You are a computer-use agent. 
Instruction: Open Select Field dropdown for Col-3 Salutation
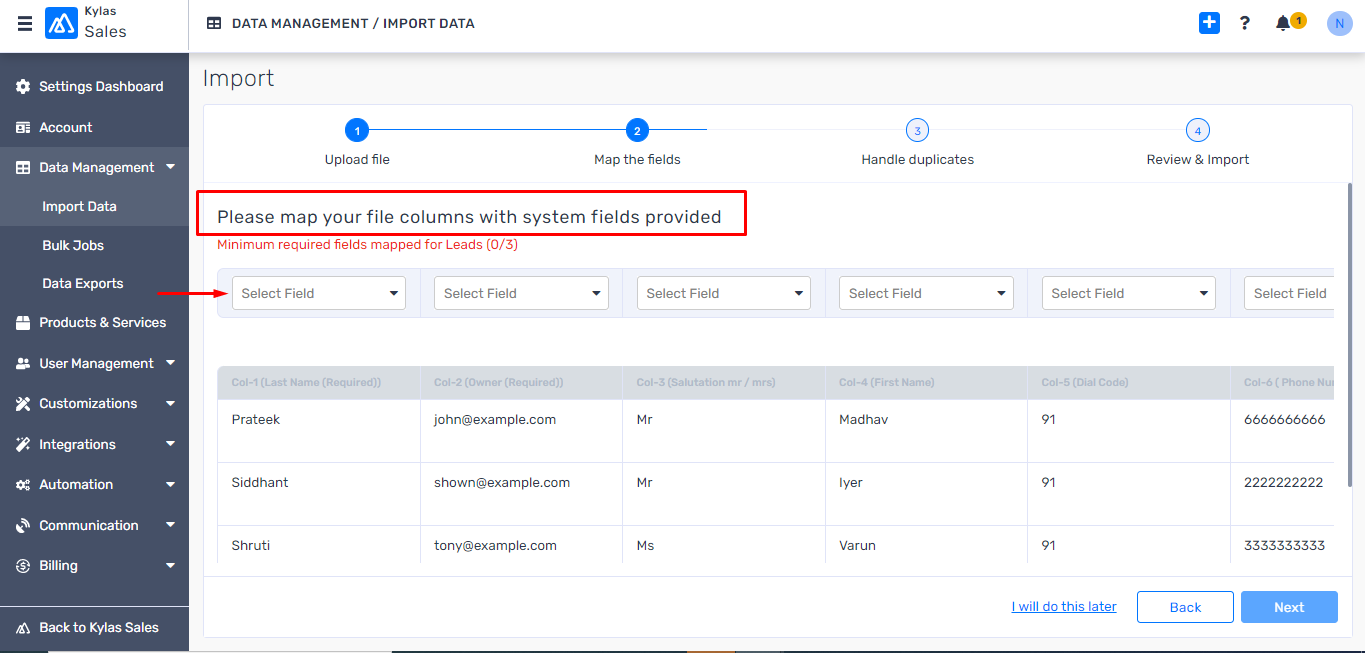pyautogui.click(x=724, y=293)
